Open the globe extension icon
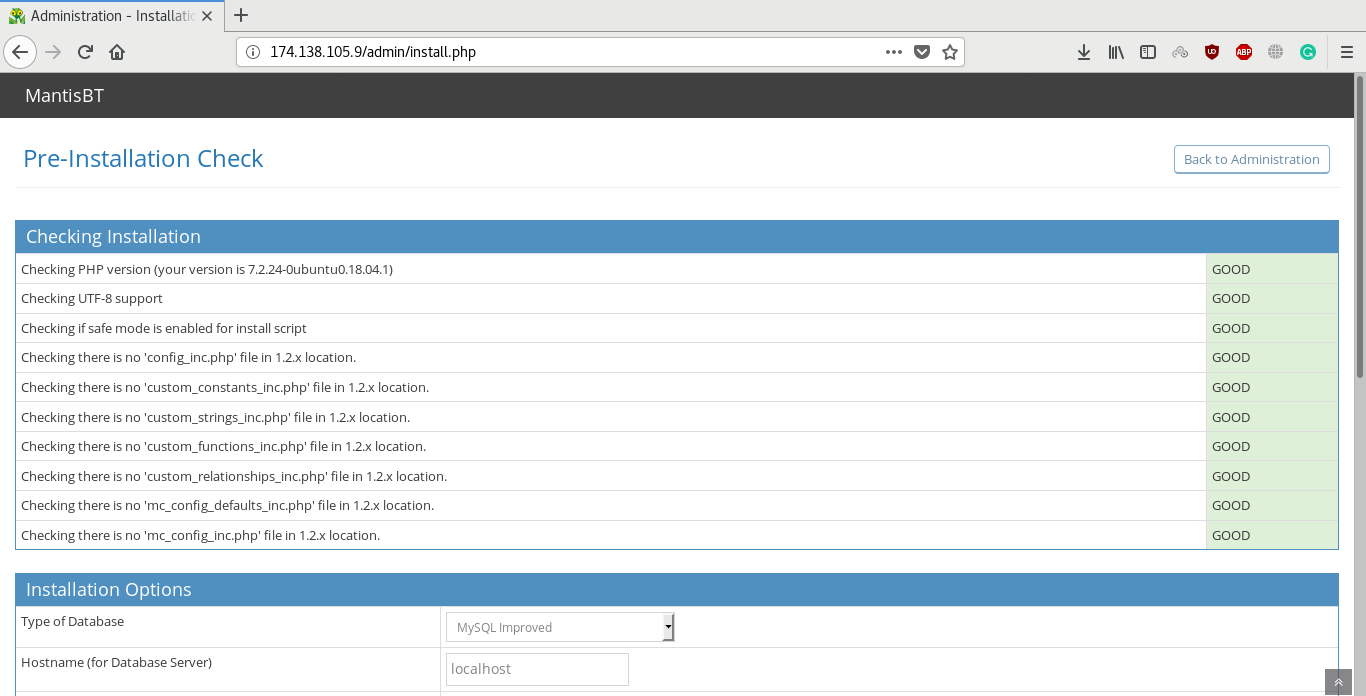Screen dimensions: 1366x696 pyautogui.click(x=1275, y=52)
